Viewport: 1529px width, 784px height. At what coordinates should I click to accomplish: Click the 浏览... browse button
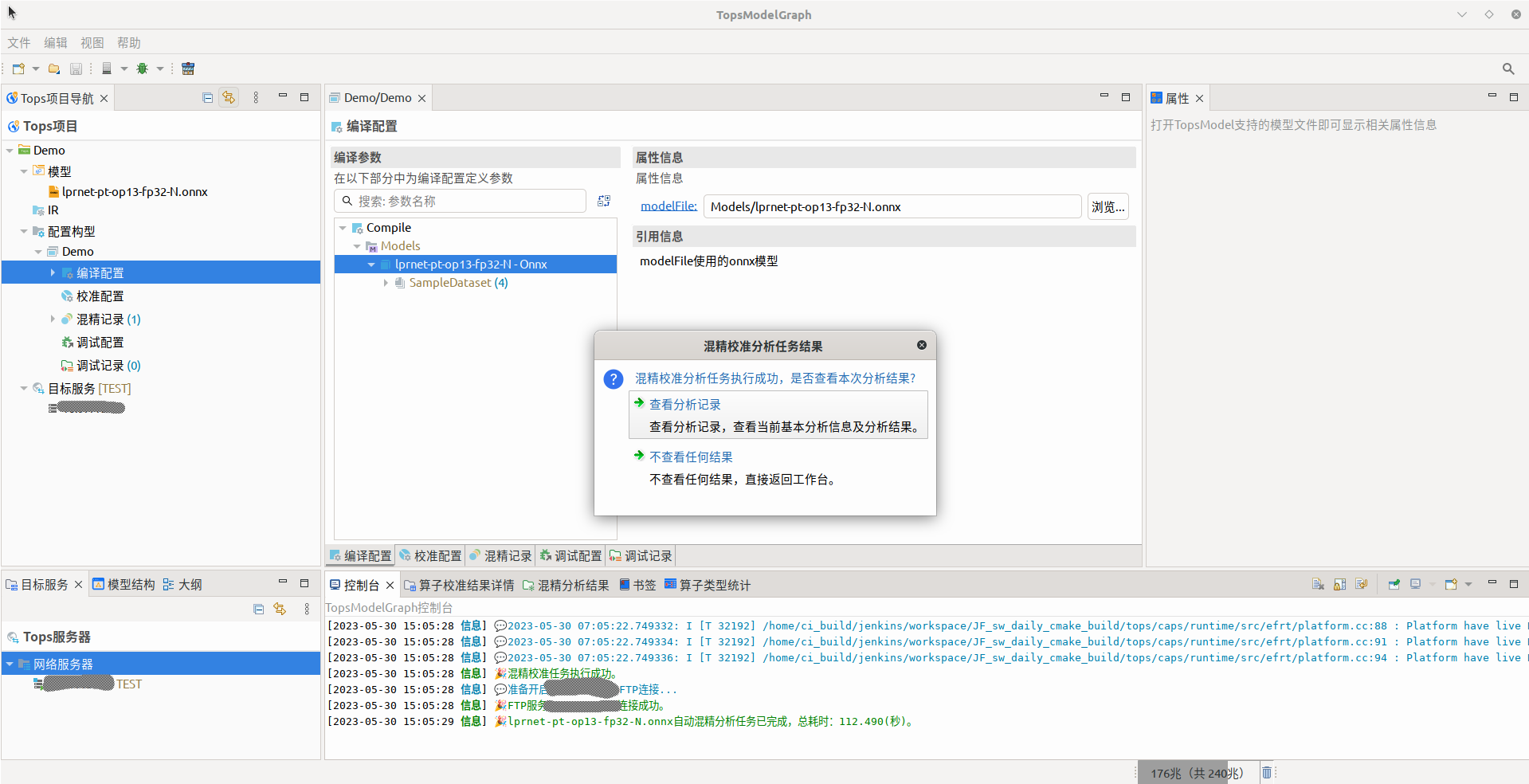coord(1108,206)
